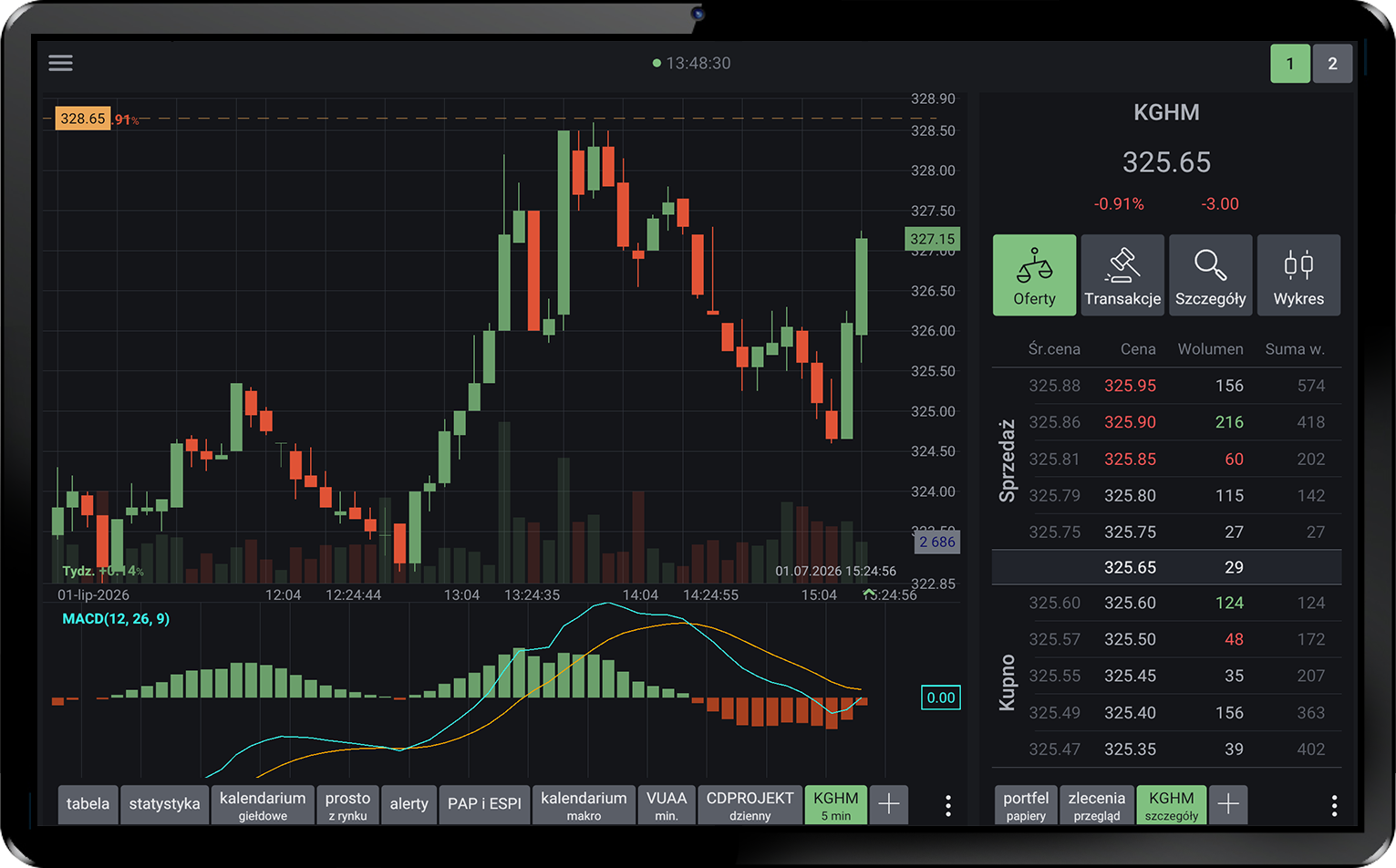Click the MACD(12, 26, 9) indicator label

coord(116,618)
